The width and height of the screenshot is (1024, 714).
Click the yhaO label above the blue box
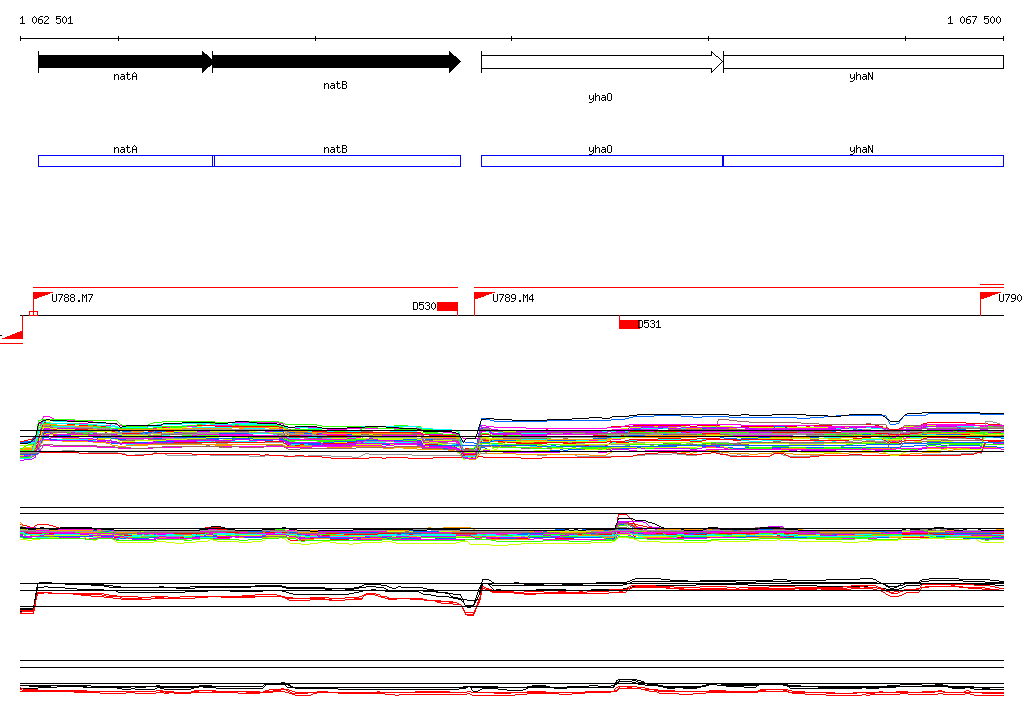point(600,149)
